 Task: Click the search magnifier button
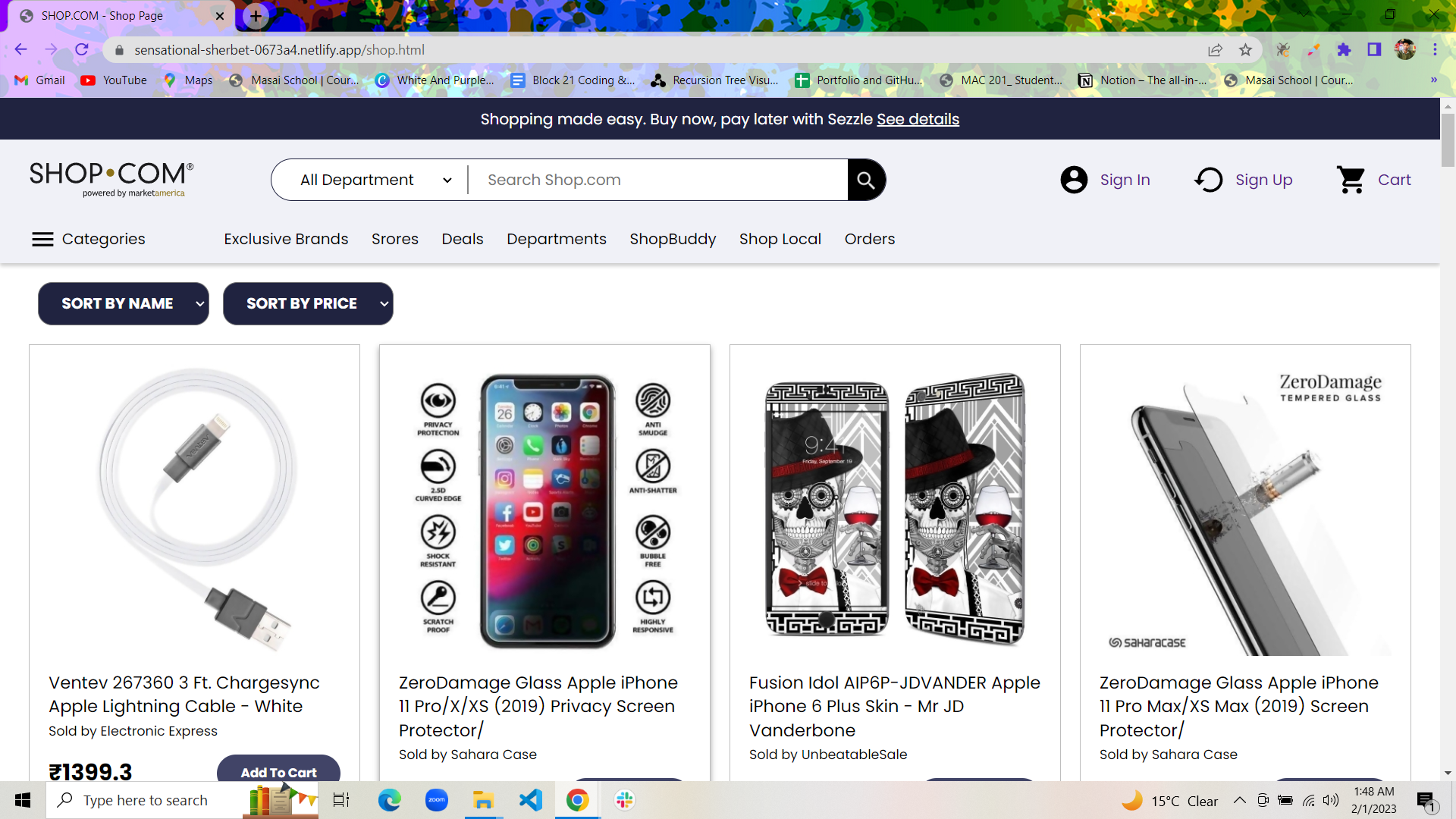point(866,180)
